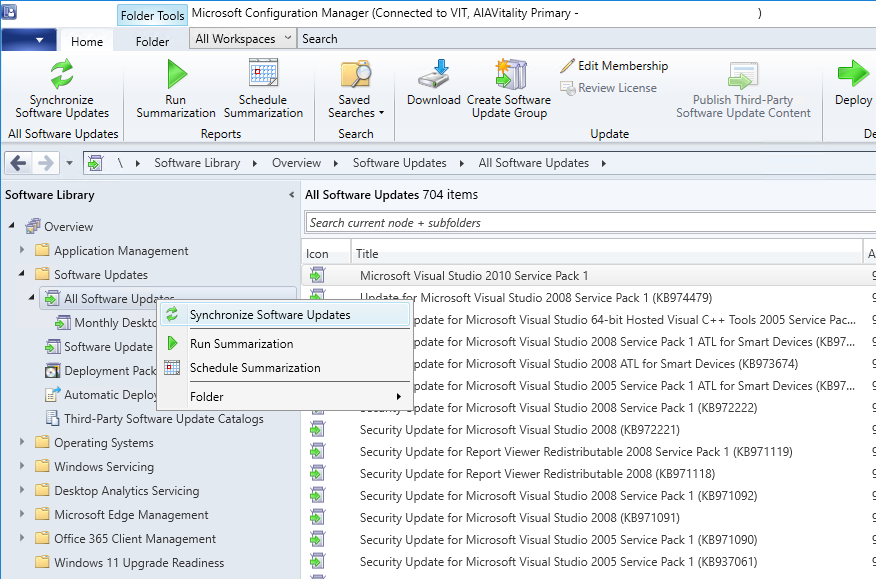
Task: Switch to the Folder ribbon tab
Action: [x=152, y=41]
